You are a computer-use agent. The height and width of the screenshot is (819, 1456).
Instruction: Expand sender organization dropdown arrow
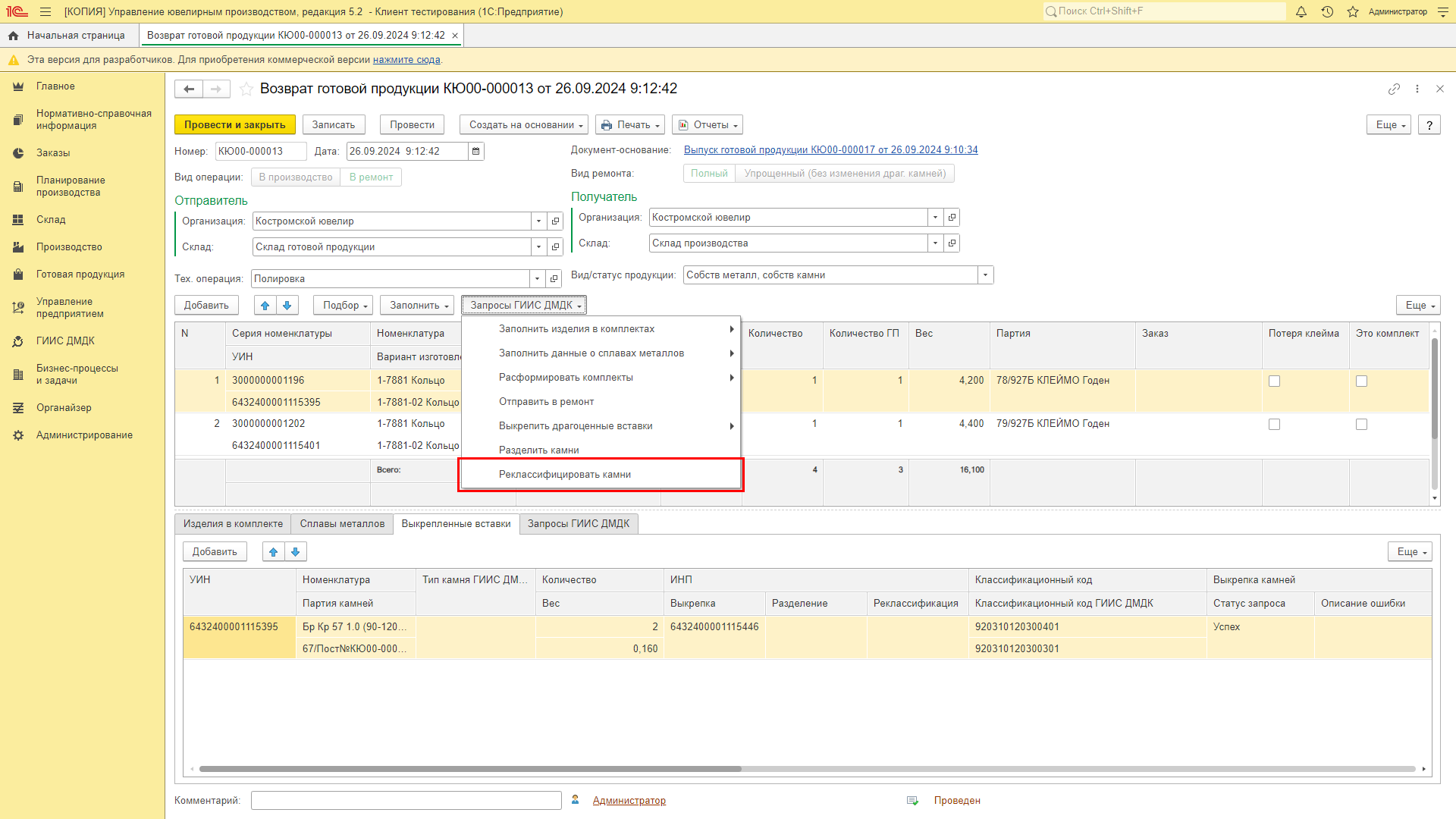(x=539, y=221)
